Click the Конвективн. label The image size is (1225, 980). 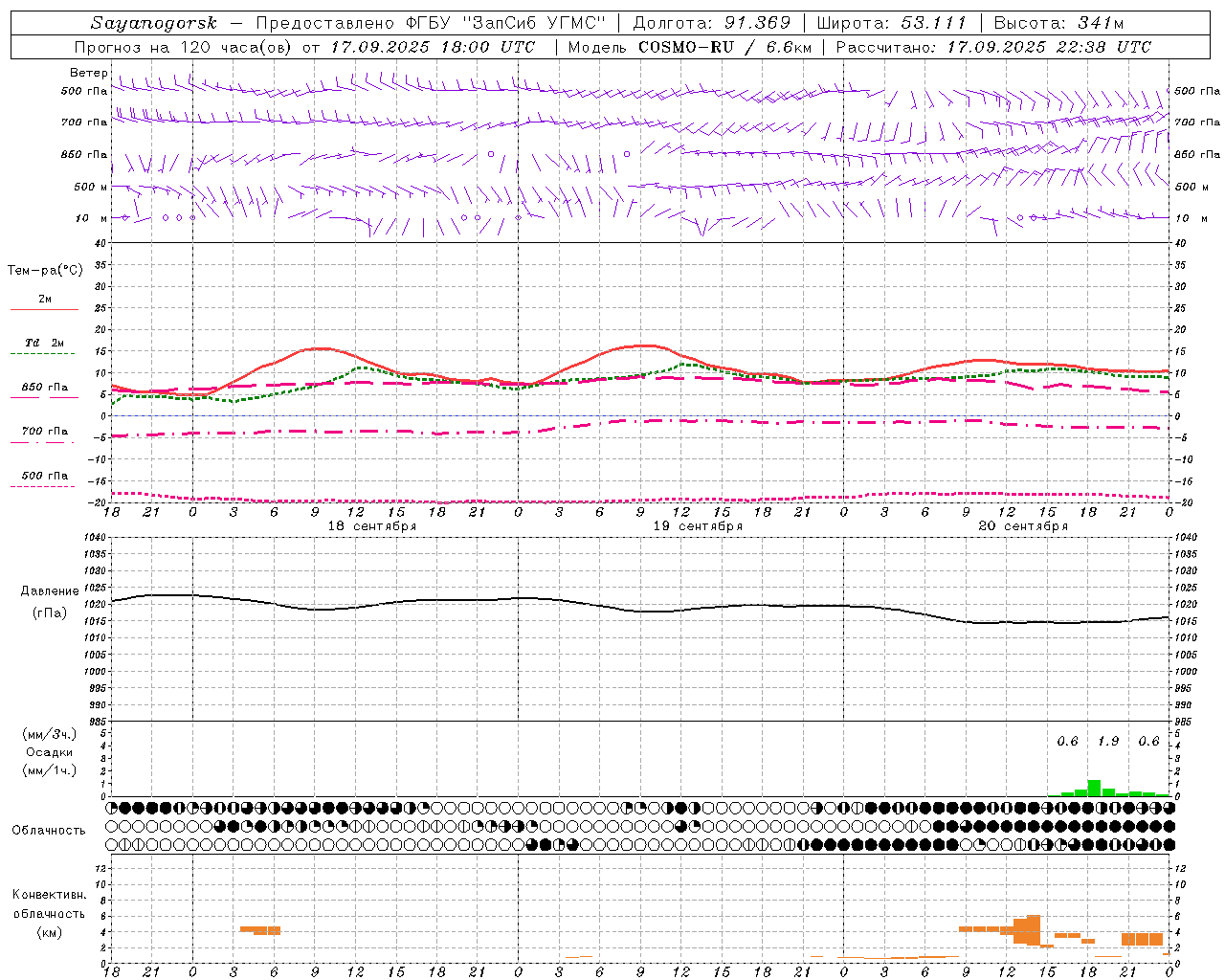click(50, 895)
